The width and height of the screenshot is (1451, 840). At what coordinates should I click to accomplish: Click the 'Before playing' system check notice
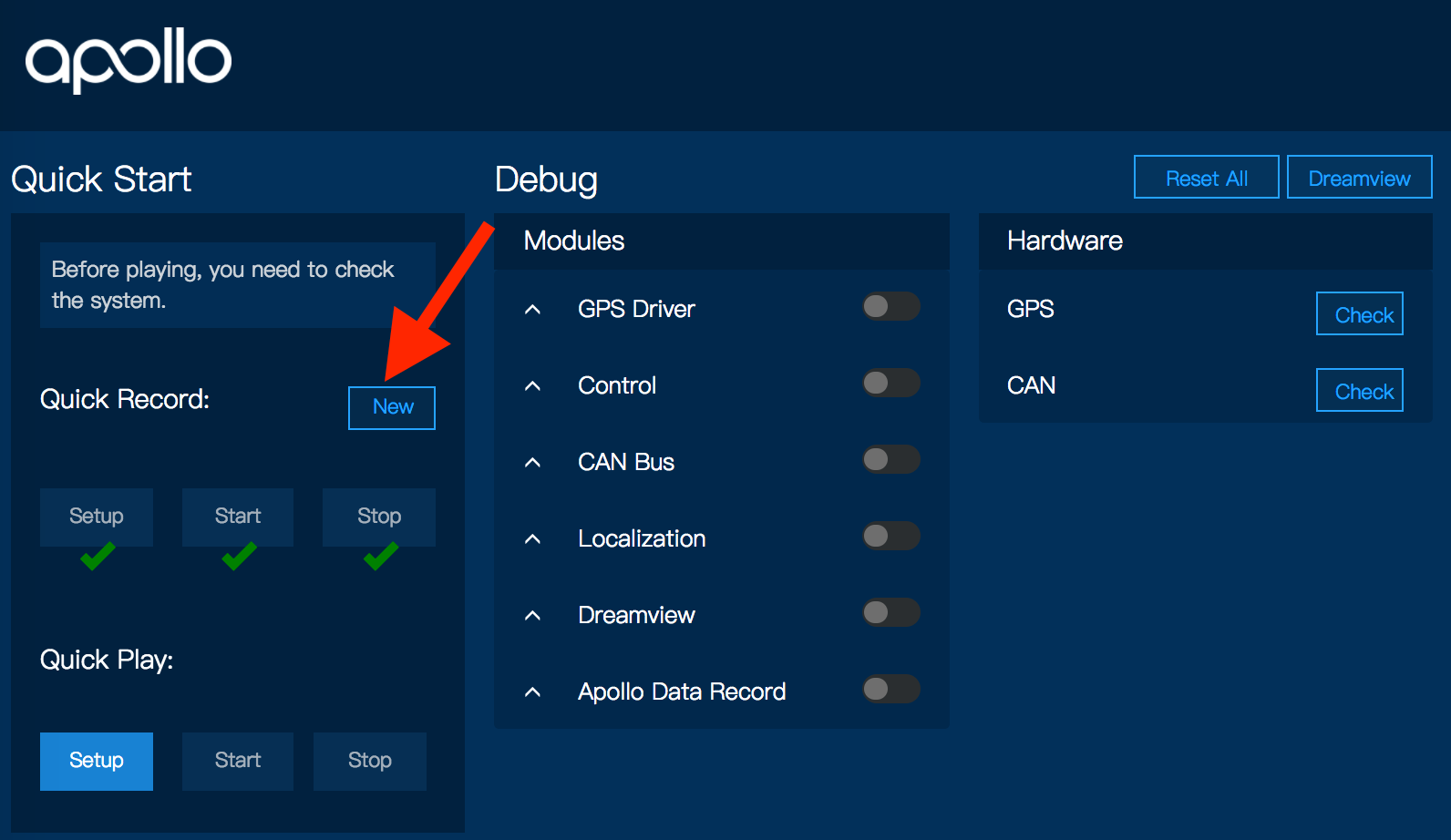[x=238, y=285]
